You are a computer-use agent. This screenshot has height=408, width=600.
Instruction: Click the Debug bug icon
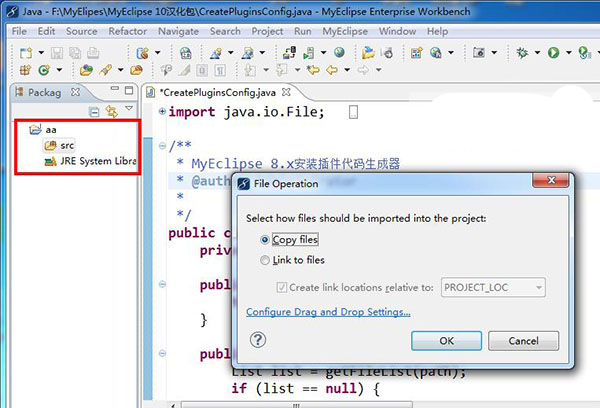[522, 52]
